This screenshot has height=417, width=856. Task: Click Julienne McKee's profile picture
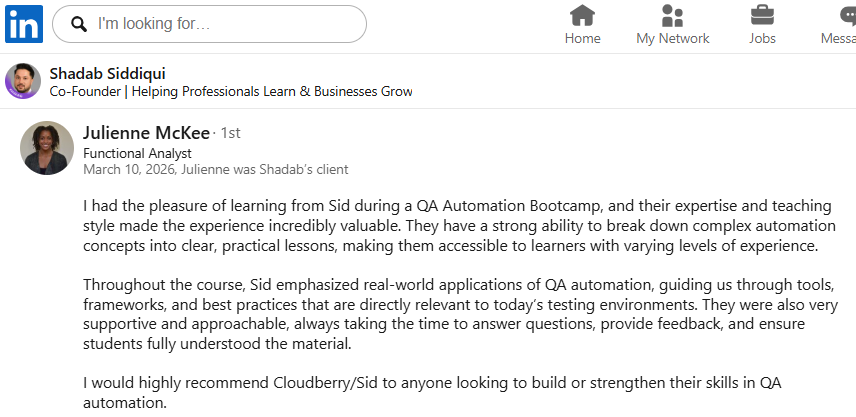click(47, 148)
